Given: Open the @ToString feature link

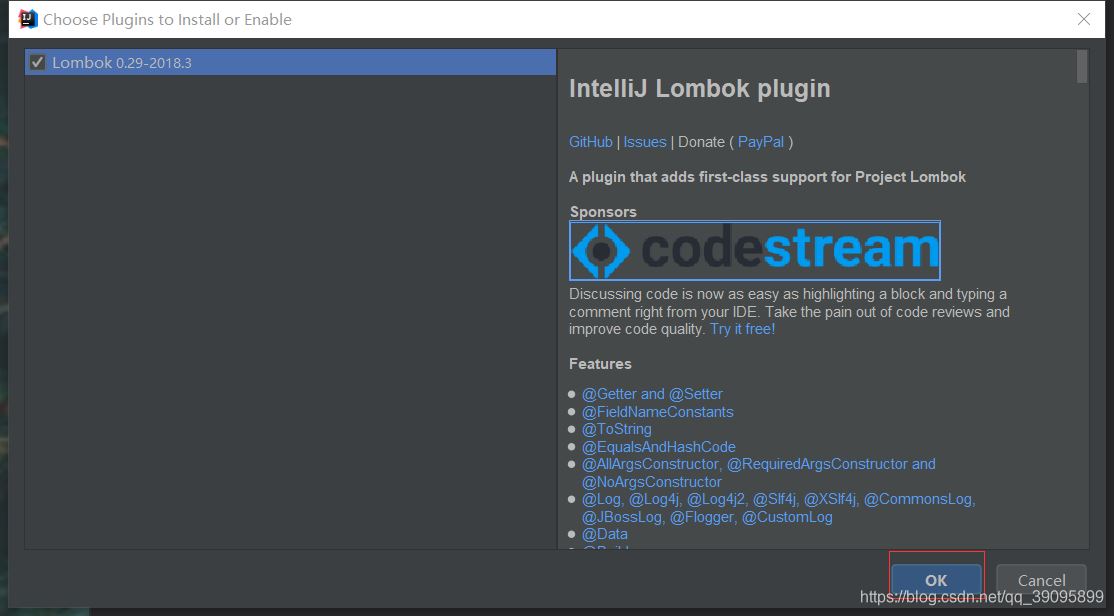Looking at the screenshot, I should coord(617,429).
